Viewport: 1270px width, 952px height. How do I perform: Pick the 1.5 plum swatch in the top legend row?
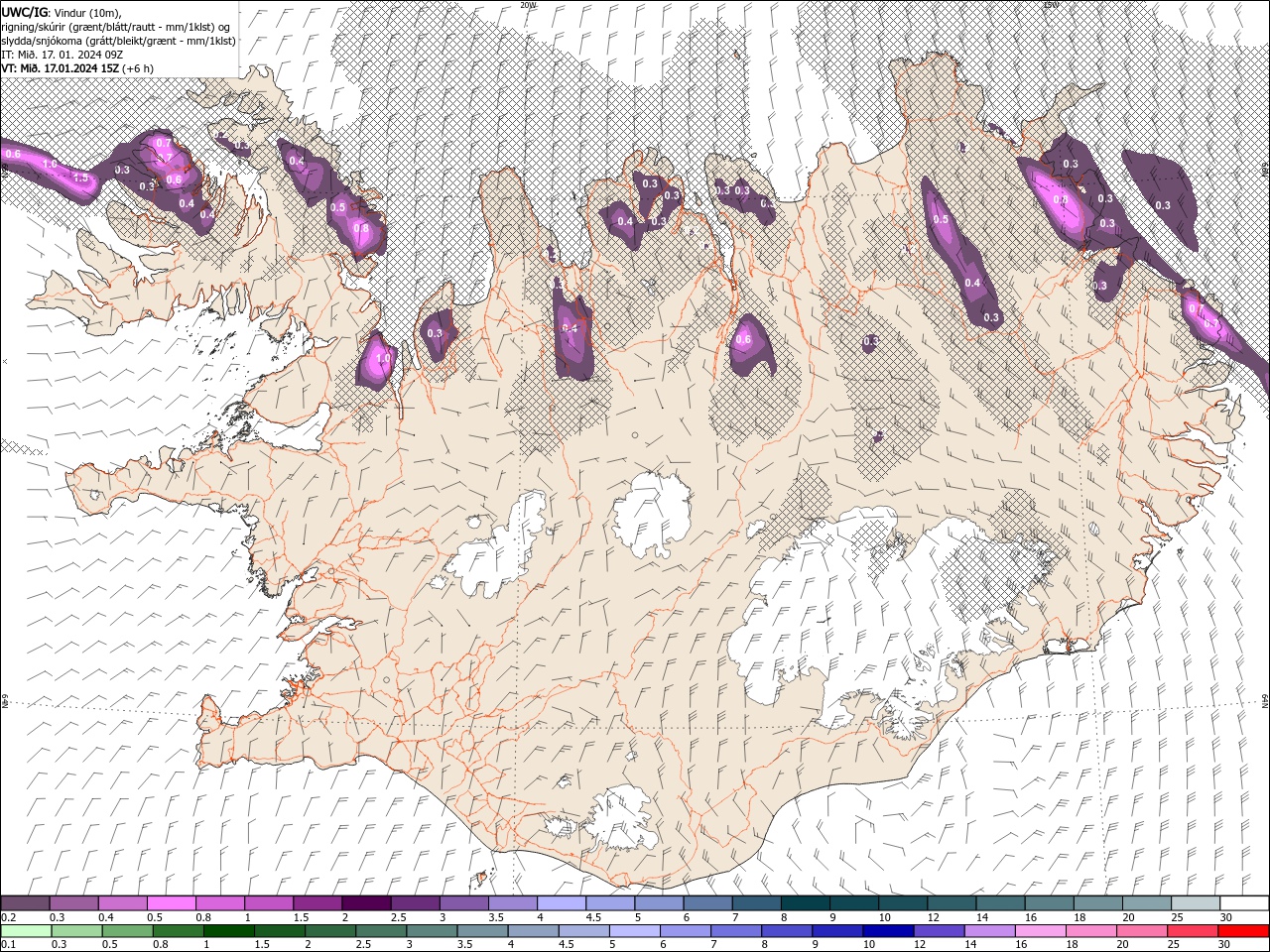pos(317,903)
